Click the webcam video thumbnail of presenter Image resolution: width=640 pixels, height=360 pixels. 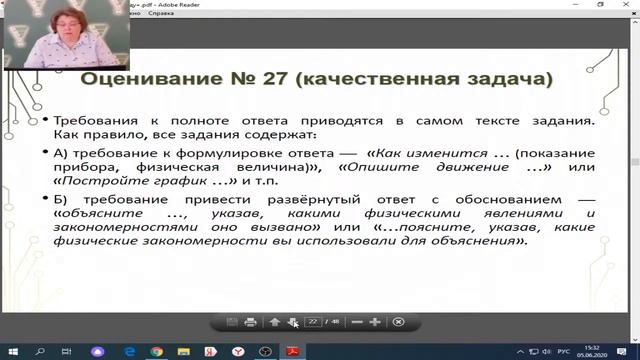click(x=67, y=35)
